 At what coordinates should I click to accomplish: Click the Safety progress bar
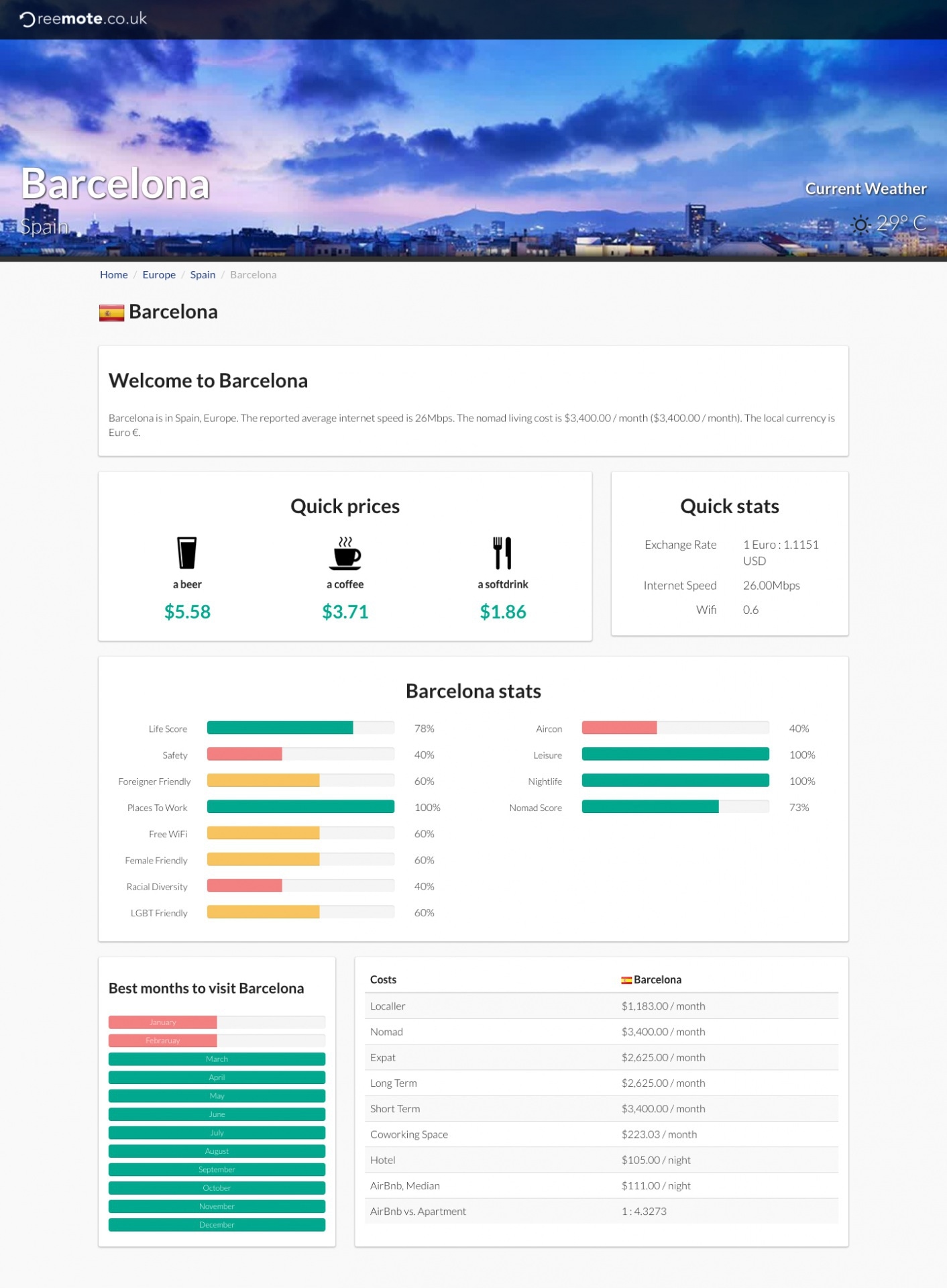coord(300,754)
